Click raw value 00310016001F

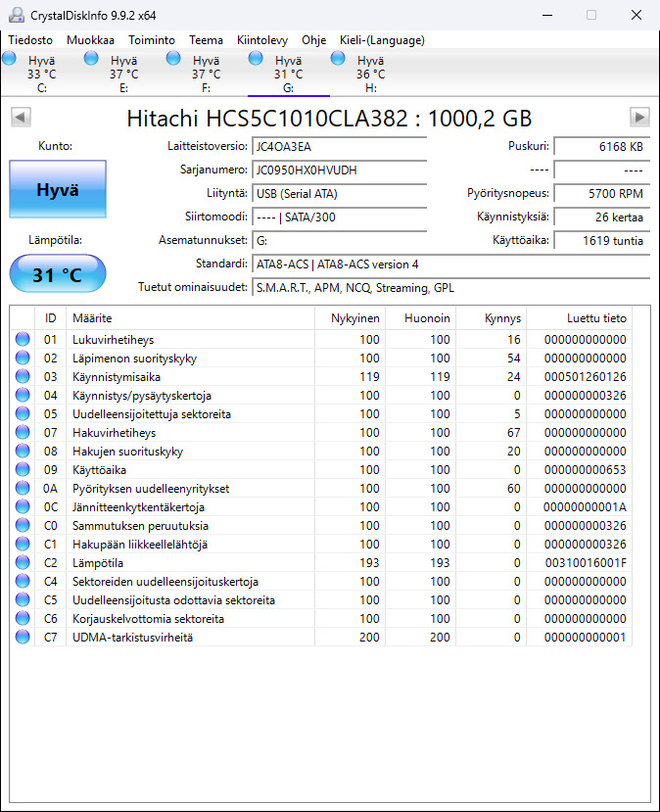click(x=585, y=562)
